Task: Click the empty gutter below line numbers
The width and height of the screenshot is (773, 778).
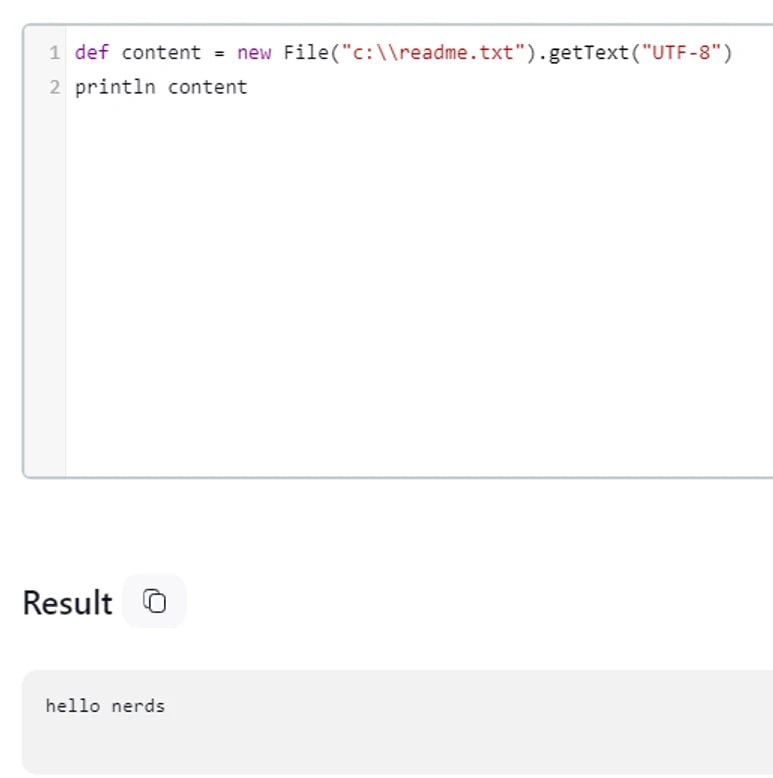Action: pos(45,288)
